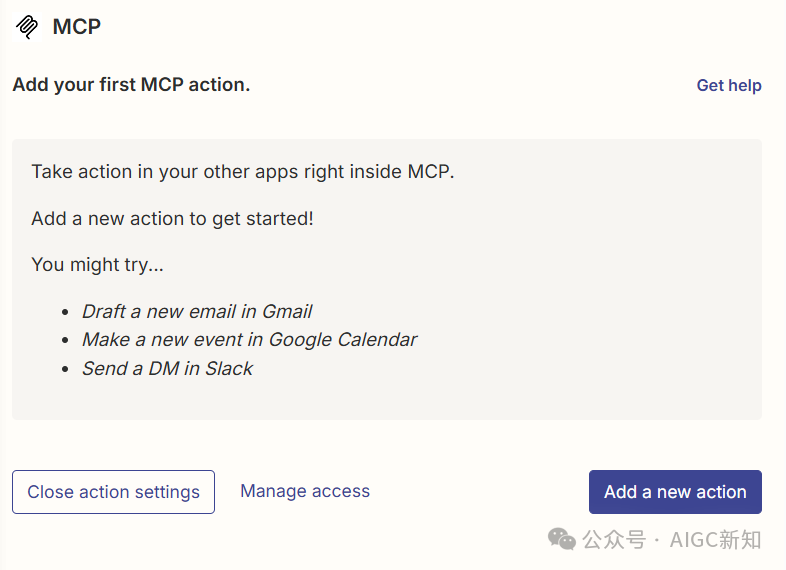The image size is (786, 570).
Task: Click the WeChat icon in the watermark
Action: click(x=561, y=539)
